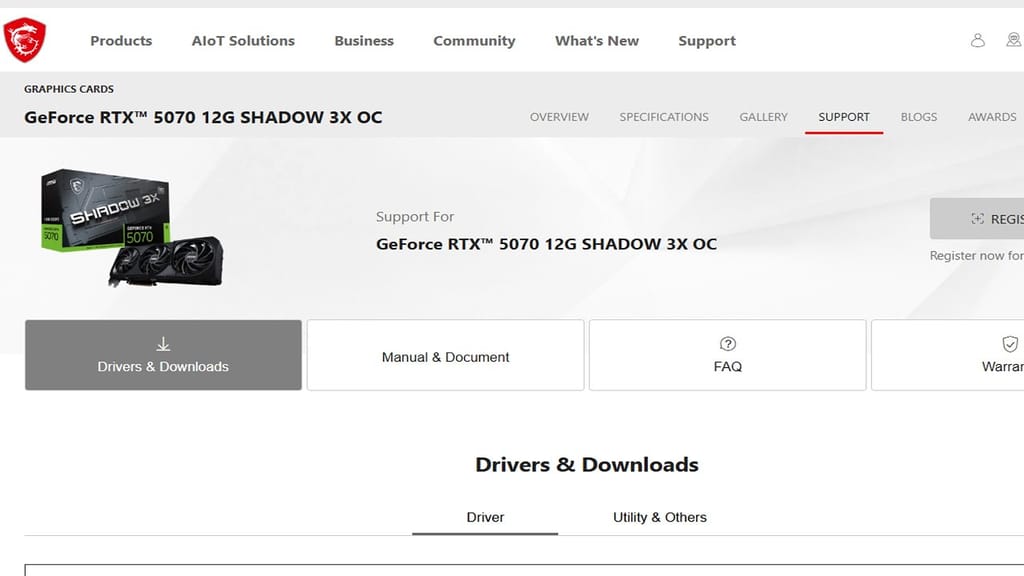Open the Community menu
The image size is (1024, 576).
[x=474, y=40]
